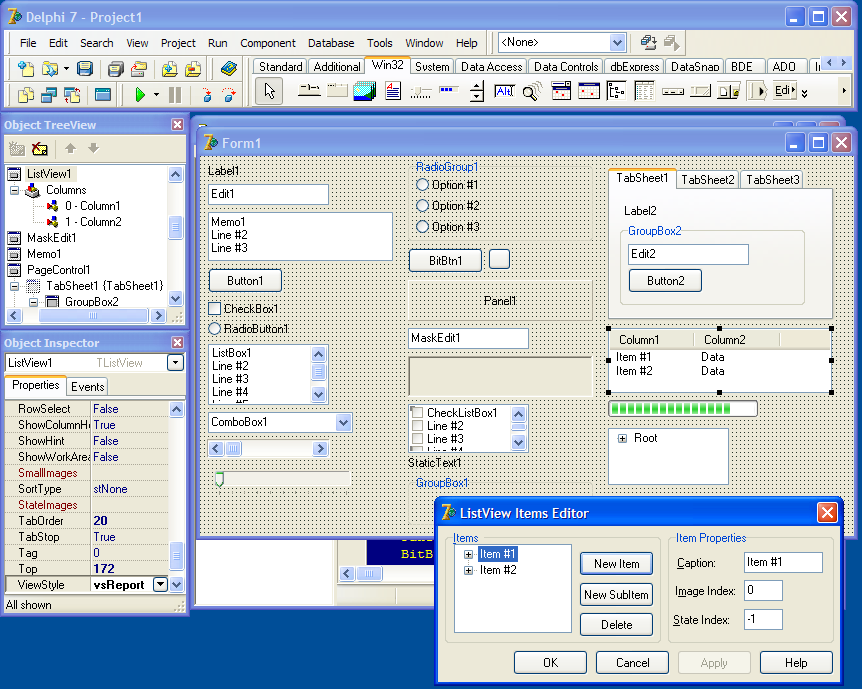Open Object Inspector component selector dropdown
Screen dimensions: 862x689
coord(175,363)
